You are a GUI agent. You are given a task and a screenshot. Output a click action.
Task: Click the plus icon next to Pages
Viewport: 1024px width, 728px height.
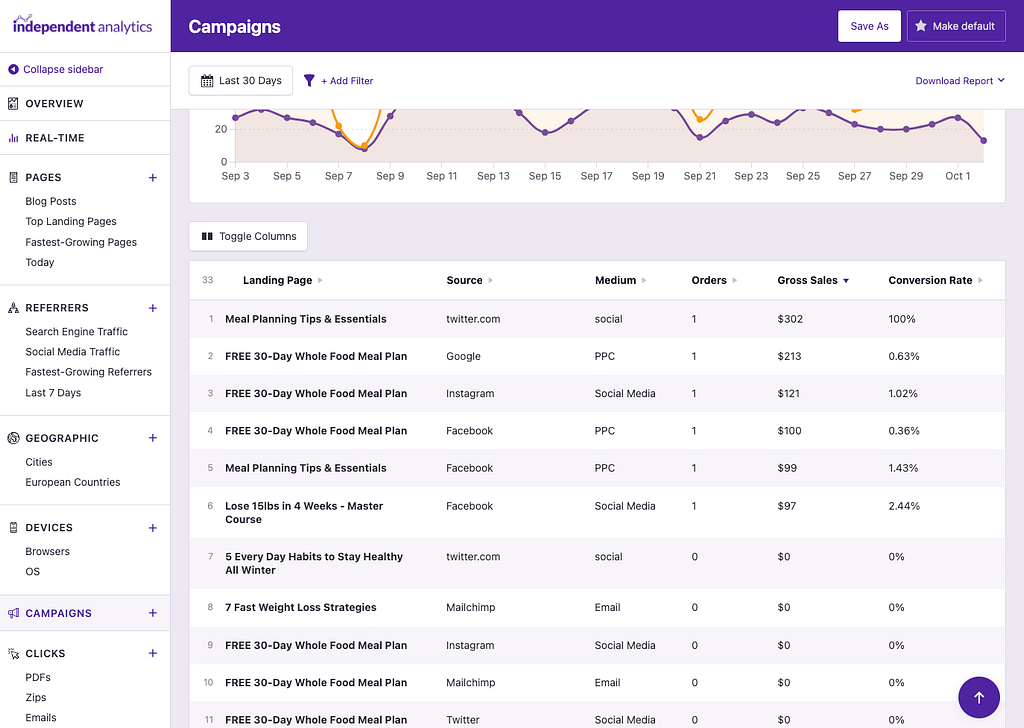tap(152, 177)
